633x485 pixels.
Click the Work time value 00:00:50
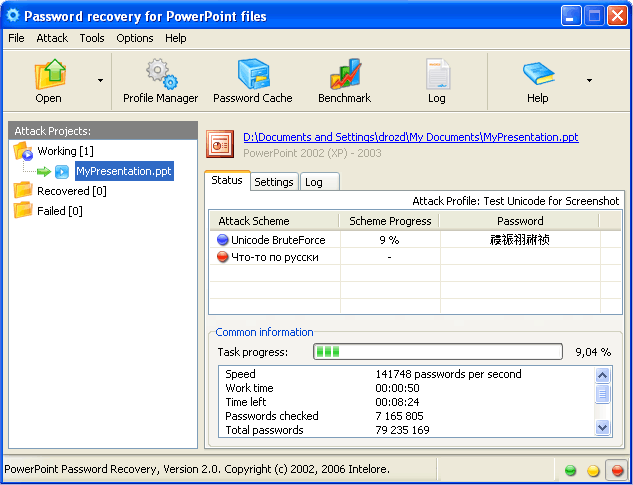click(397, 388)
